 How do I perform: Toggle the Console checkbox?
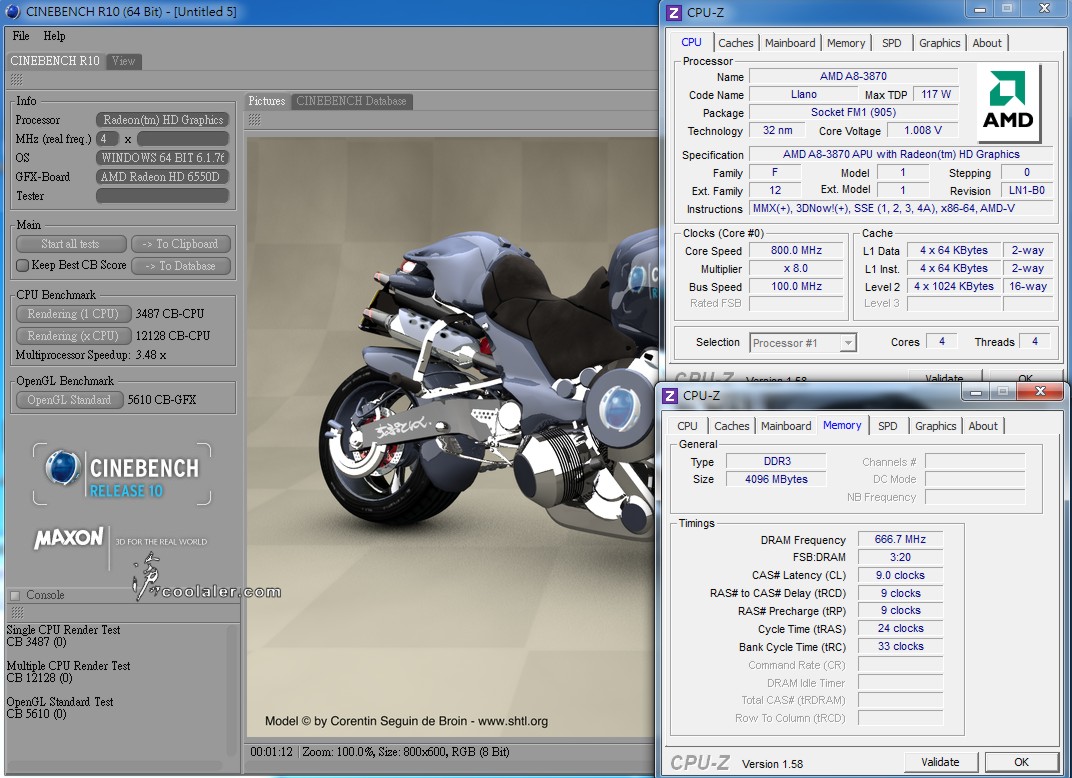[15, 595]
